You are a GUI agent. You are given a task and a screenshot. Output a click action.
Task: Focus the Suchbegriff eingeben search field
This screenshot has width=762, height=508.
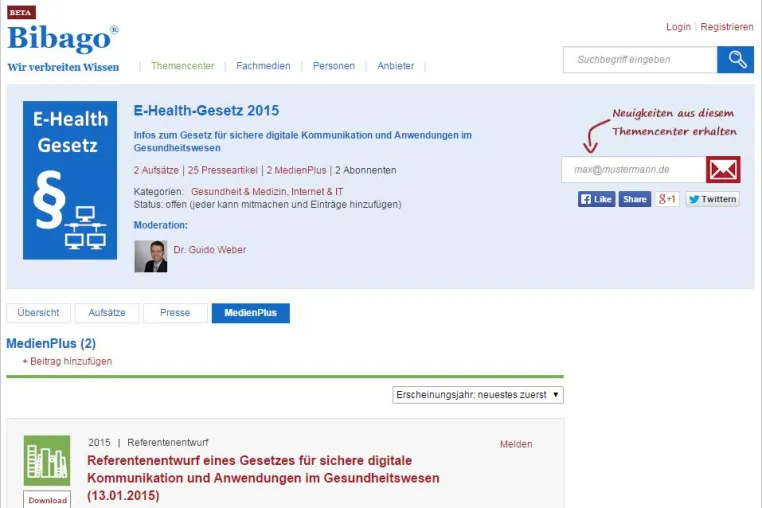640,60
